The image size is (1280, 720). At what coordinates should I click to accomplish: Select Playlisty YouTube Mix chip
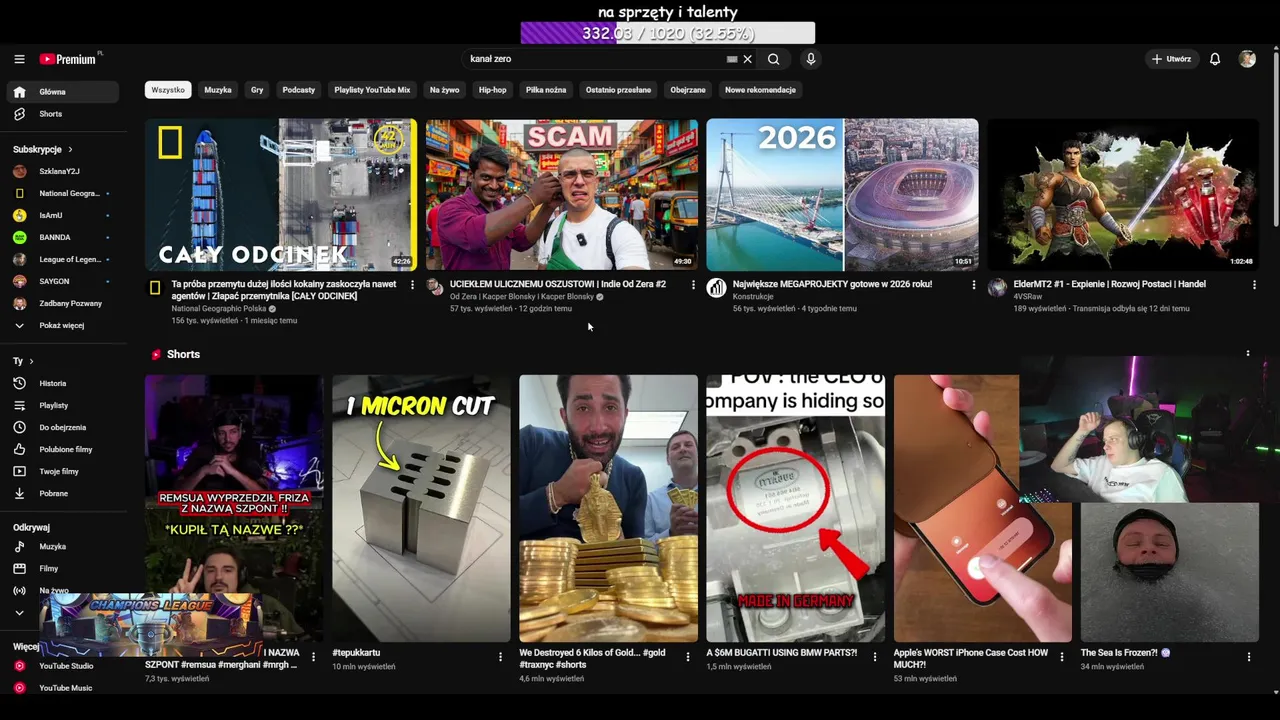(372, 90)
